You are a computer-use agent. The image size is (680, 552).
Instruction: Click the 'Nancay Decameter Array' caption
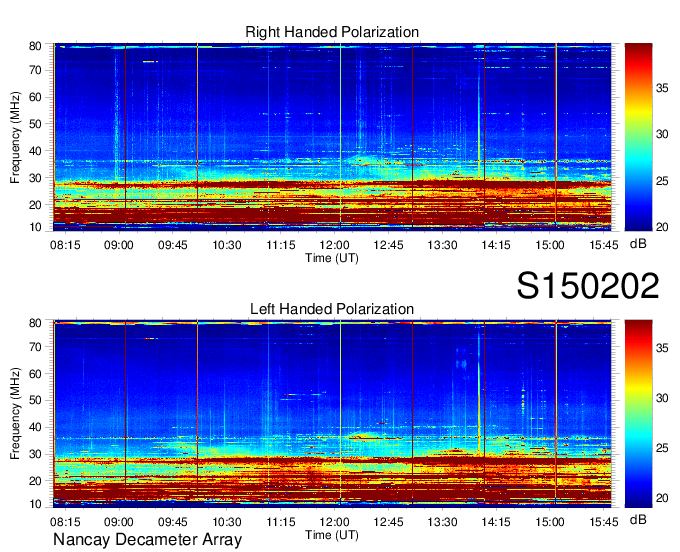pyautogui.click(x=147, y=540)
